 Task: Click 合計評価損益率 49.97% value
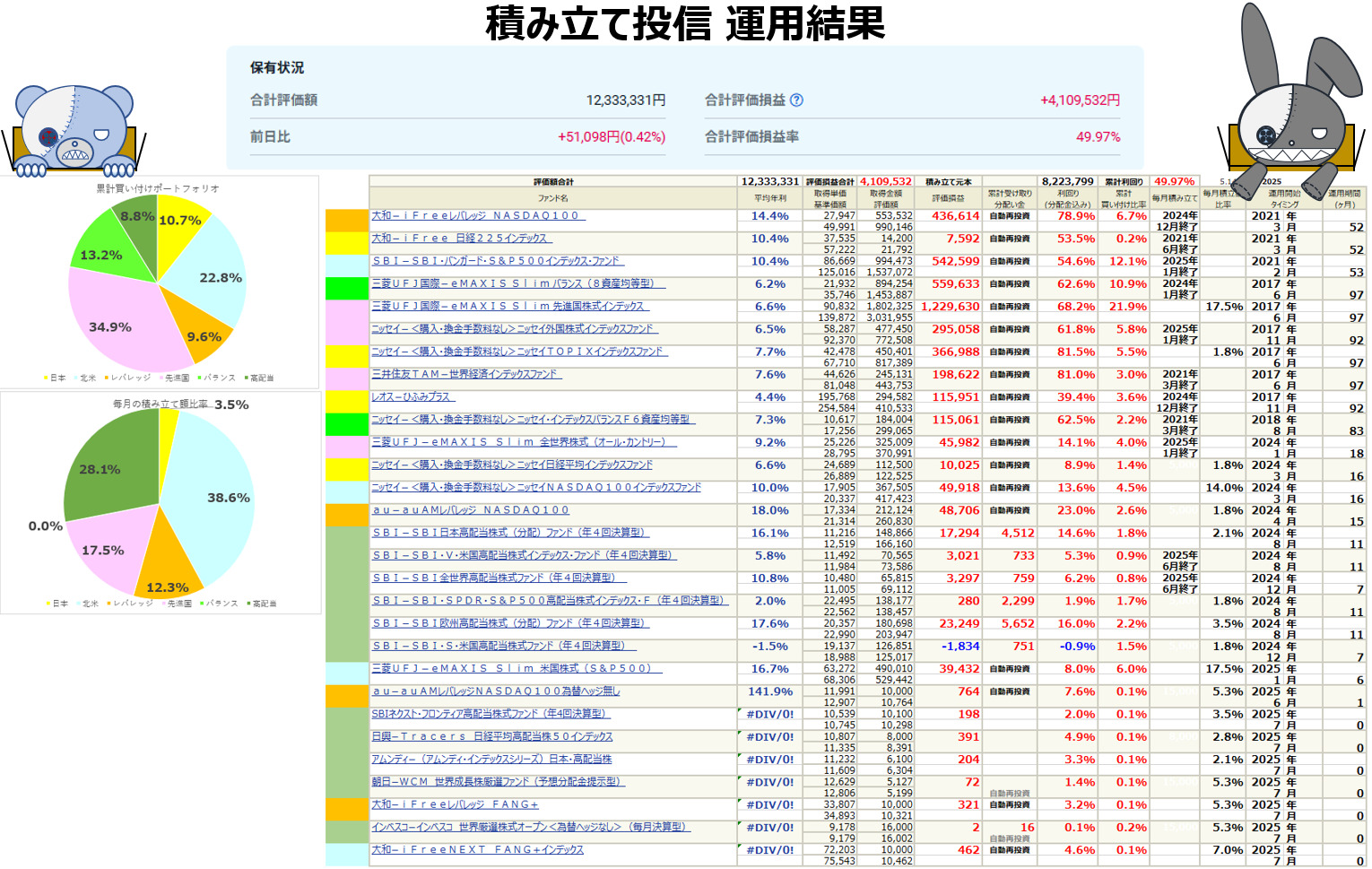click(x=1098, y=137)
